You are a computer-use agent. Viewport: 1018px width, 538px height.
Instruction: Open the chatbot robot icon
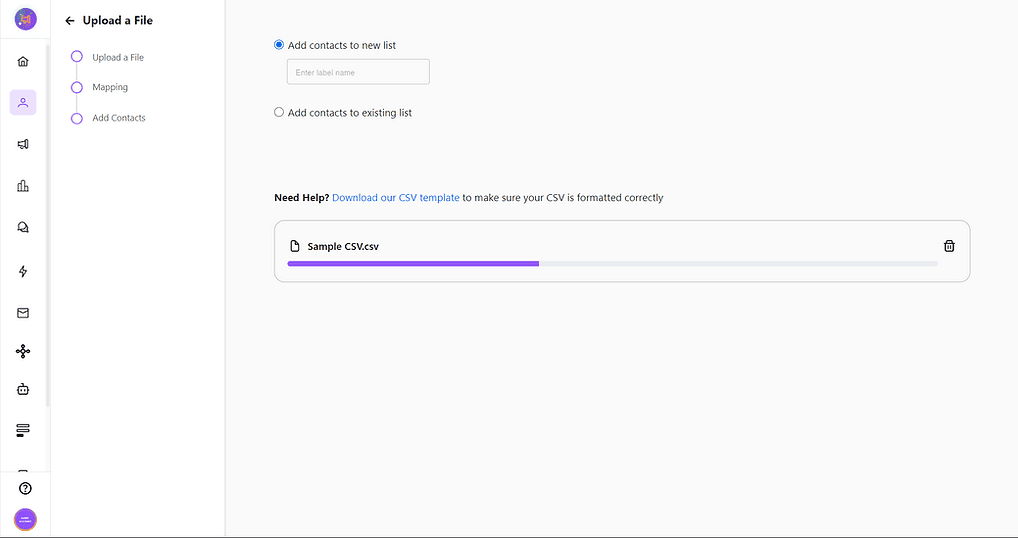(23, 389)
